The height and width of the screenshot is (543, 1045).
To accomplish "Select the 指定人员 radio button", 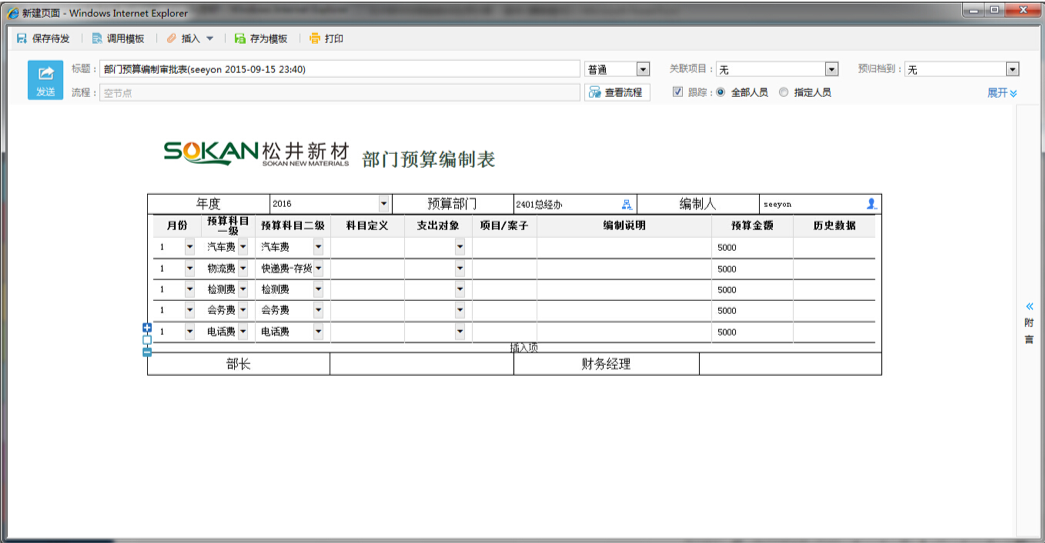I will (784, 92).
